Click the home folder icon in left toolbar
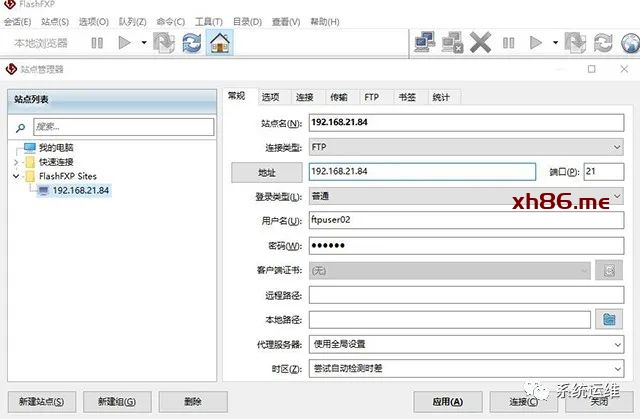 tap(220, 43)
